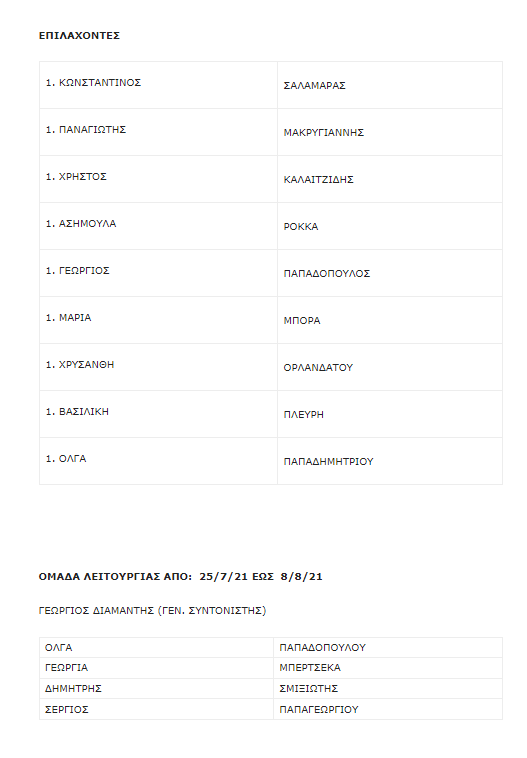Click the ΟΡΛΑΝΔΑΤΟΥ surname cell
The image size is (527, 758).
click(390, 366)
